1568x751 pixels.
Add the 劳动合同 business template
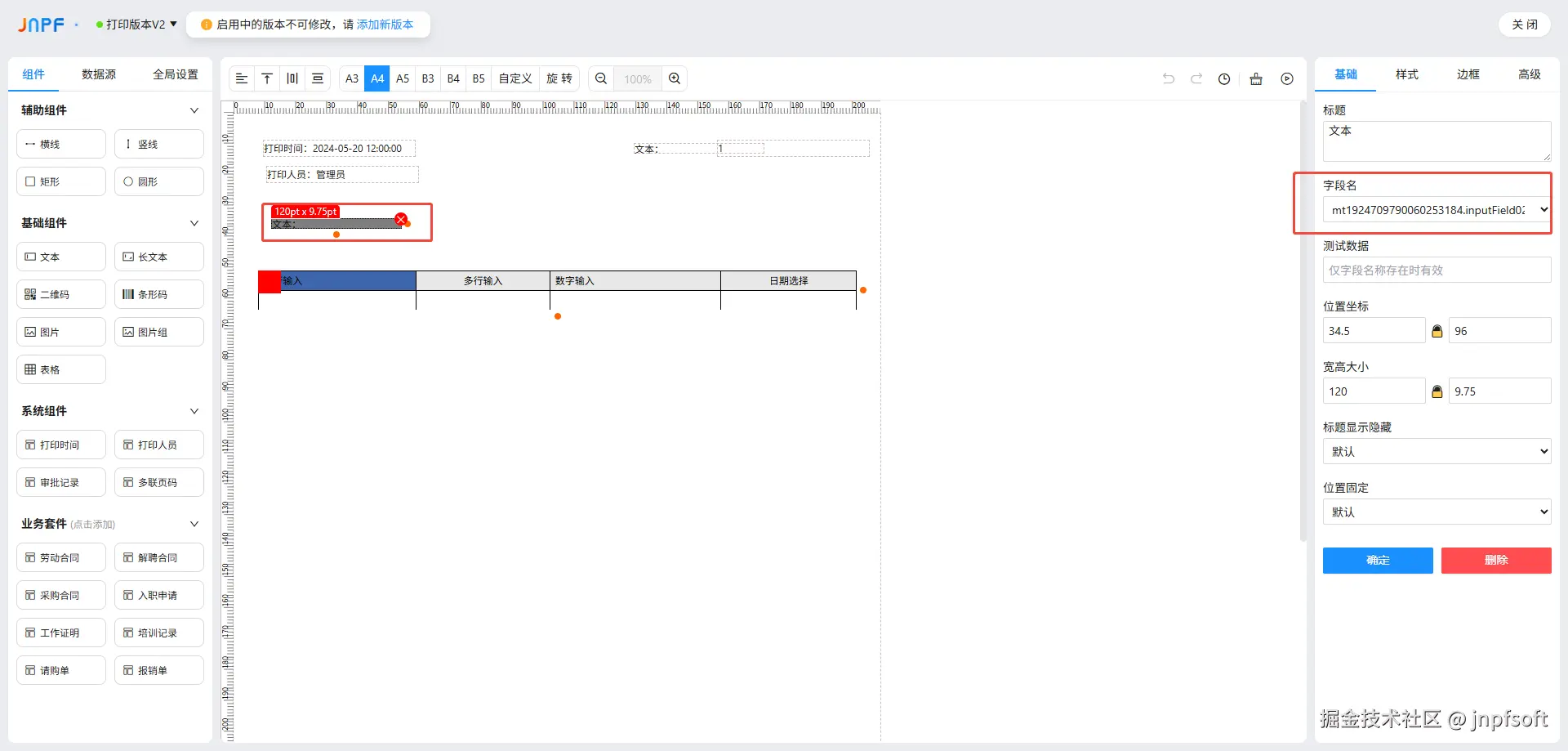pyautogui.click(x=61, y=557)
